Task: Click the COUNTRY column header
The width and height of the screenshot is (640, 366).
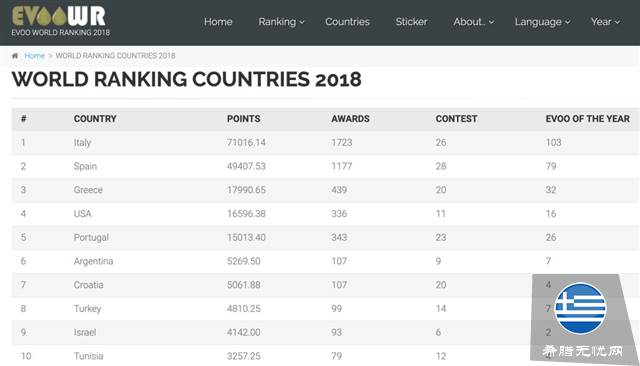Action: coord(95,119)
